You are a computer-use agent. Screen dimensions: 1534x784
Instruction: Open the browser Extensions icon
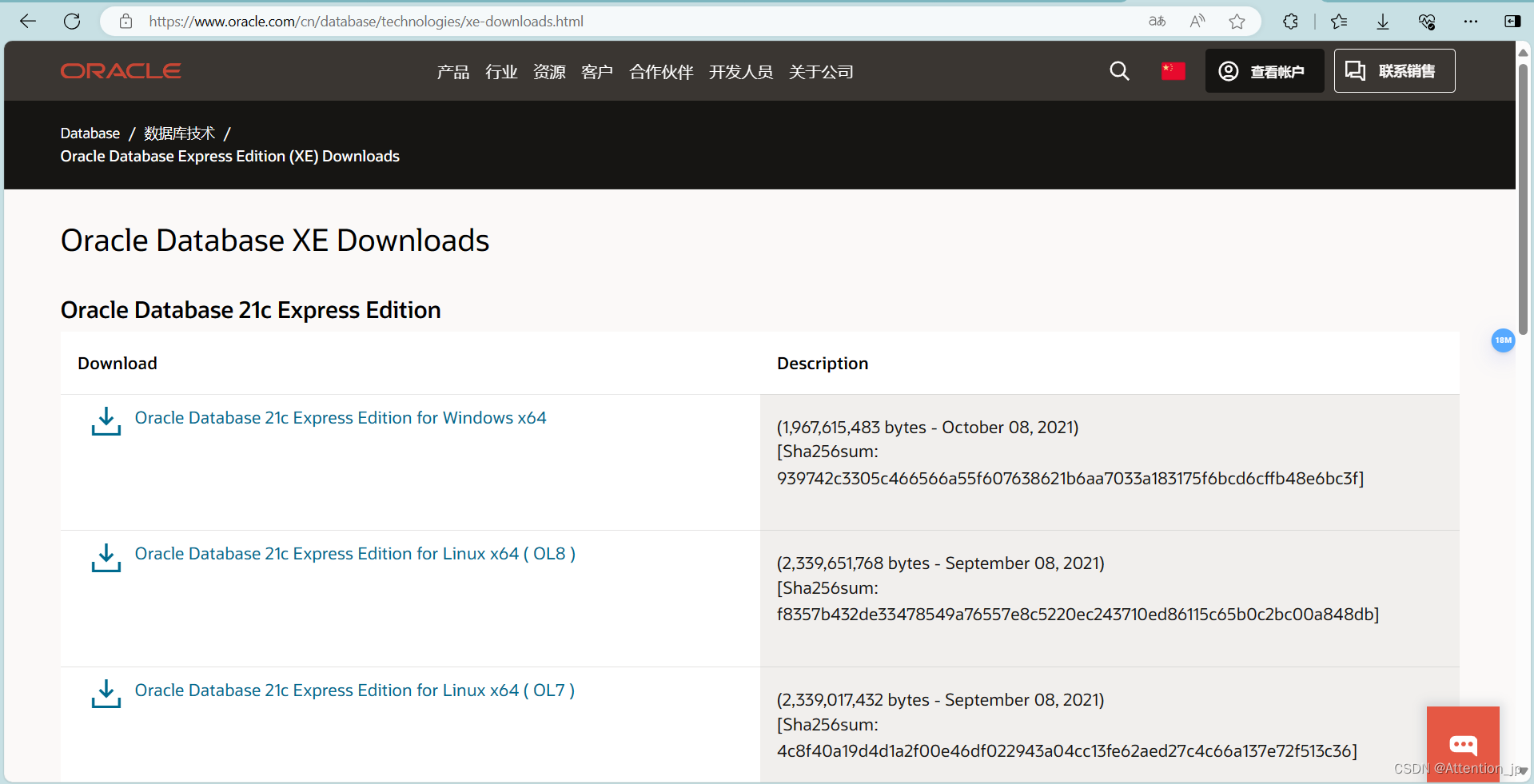tap(1290, 22)
